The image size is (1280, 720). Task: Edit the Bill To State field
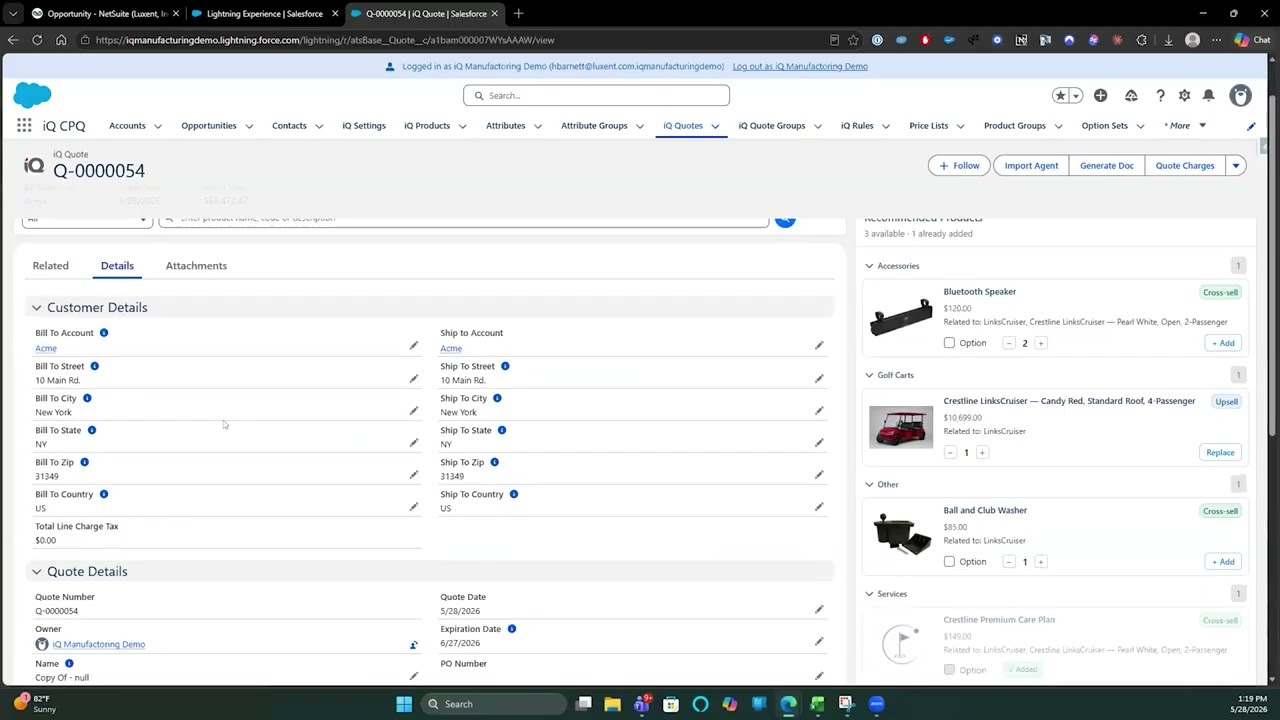click(414, 443)
